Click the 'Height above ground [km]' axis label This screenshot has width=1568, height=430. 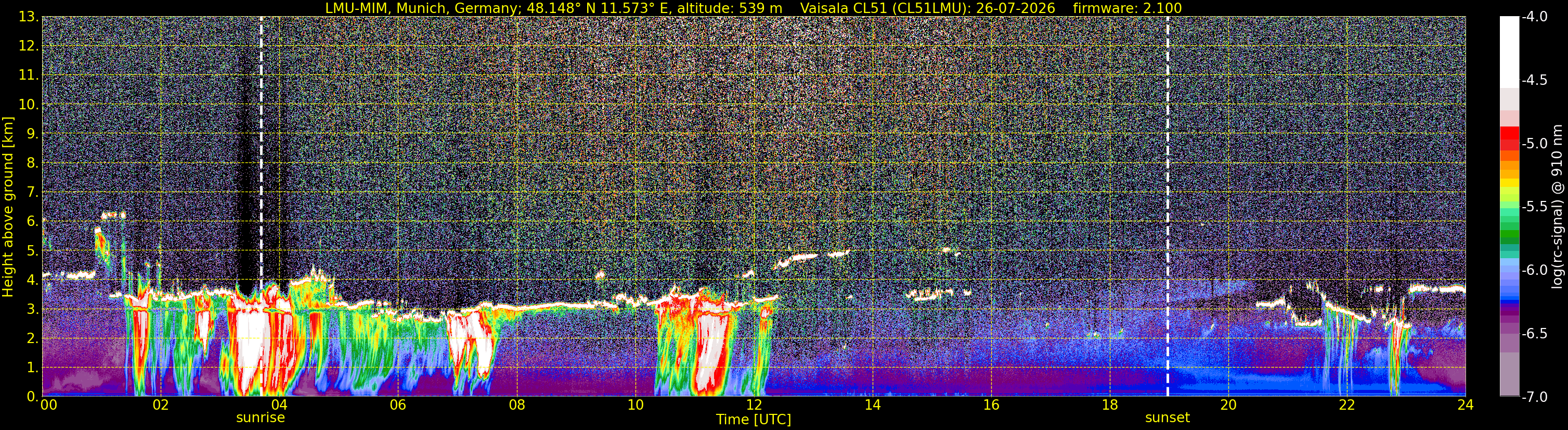coord(8,207)
